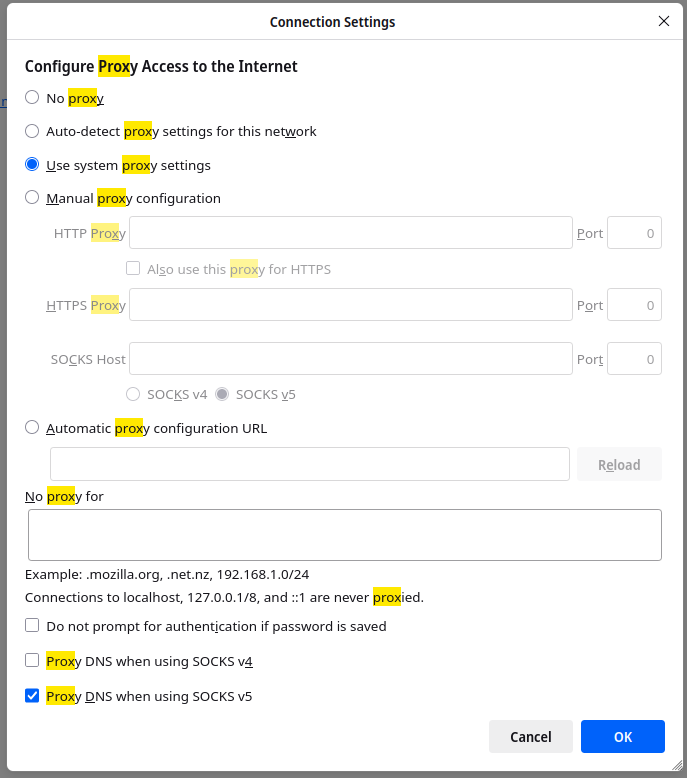Enable Manual proxy configuration

[33, 198]
